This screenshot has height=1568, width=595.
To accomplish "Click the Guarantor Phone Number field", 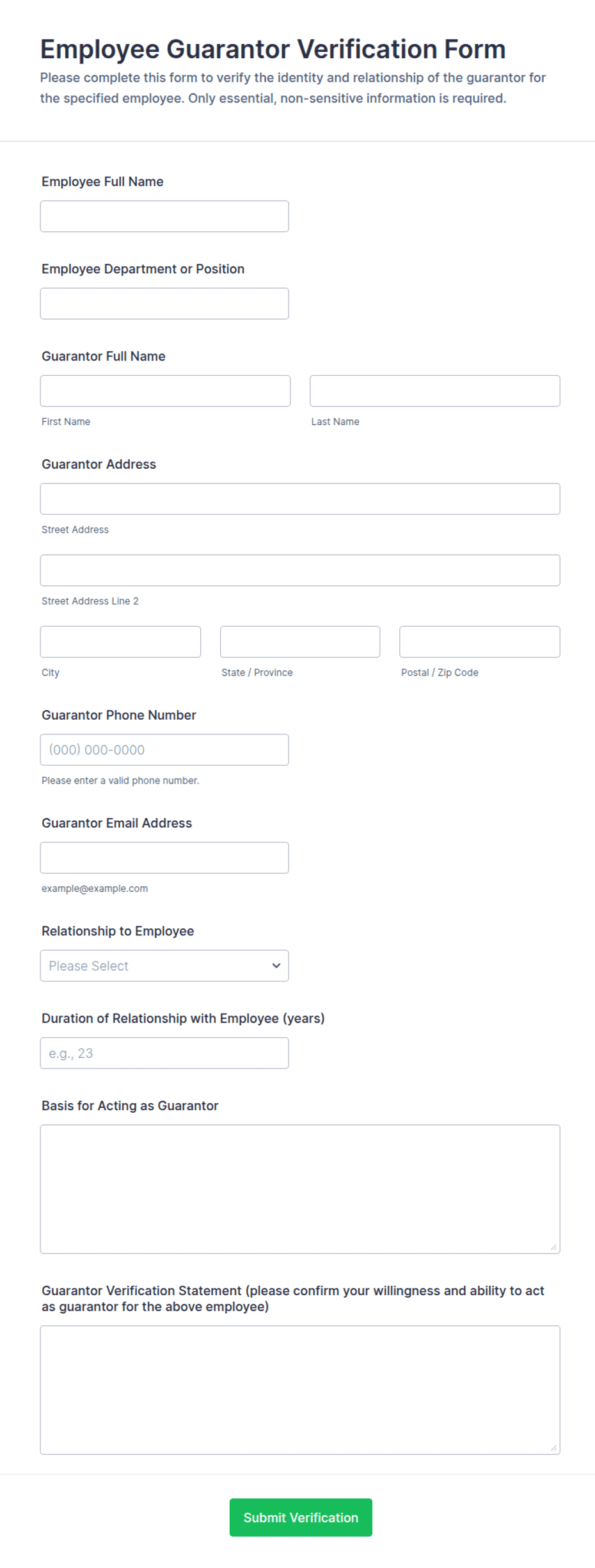I will (x=164, y=749).
